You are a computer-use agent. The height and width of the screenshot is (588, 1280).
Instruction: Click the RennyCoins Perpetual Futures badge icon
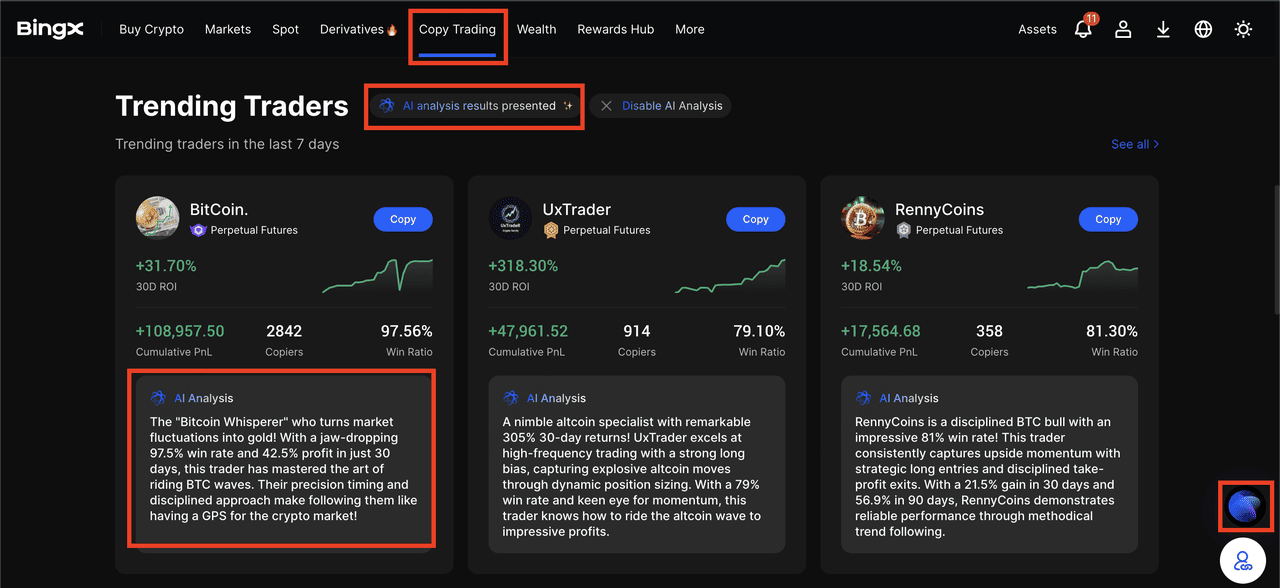pyautogui.click(x=904, y=230)
